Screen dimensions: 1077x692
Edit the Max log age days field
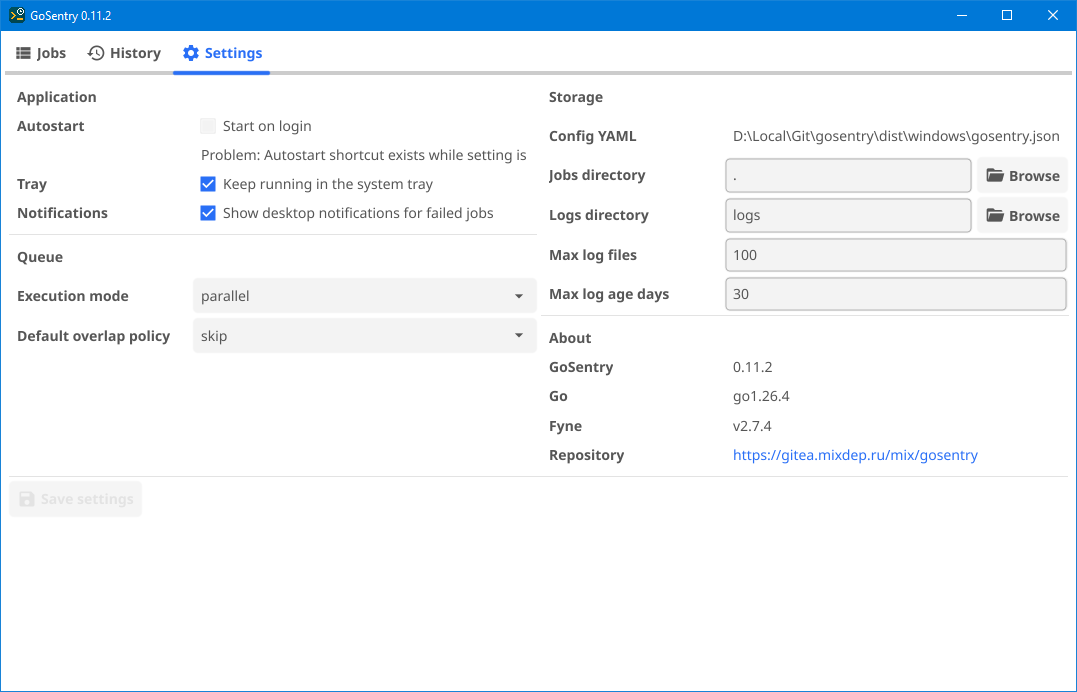pos(896,294)
